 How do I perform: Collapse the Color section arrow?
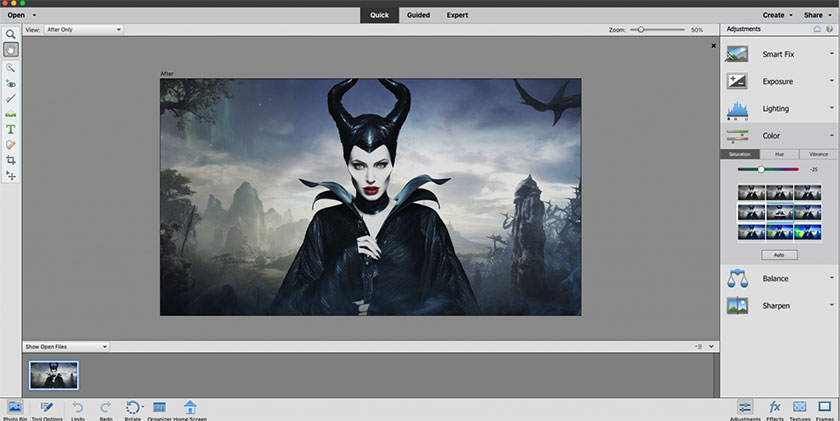(x=831, y=136)
